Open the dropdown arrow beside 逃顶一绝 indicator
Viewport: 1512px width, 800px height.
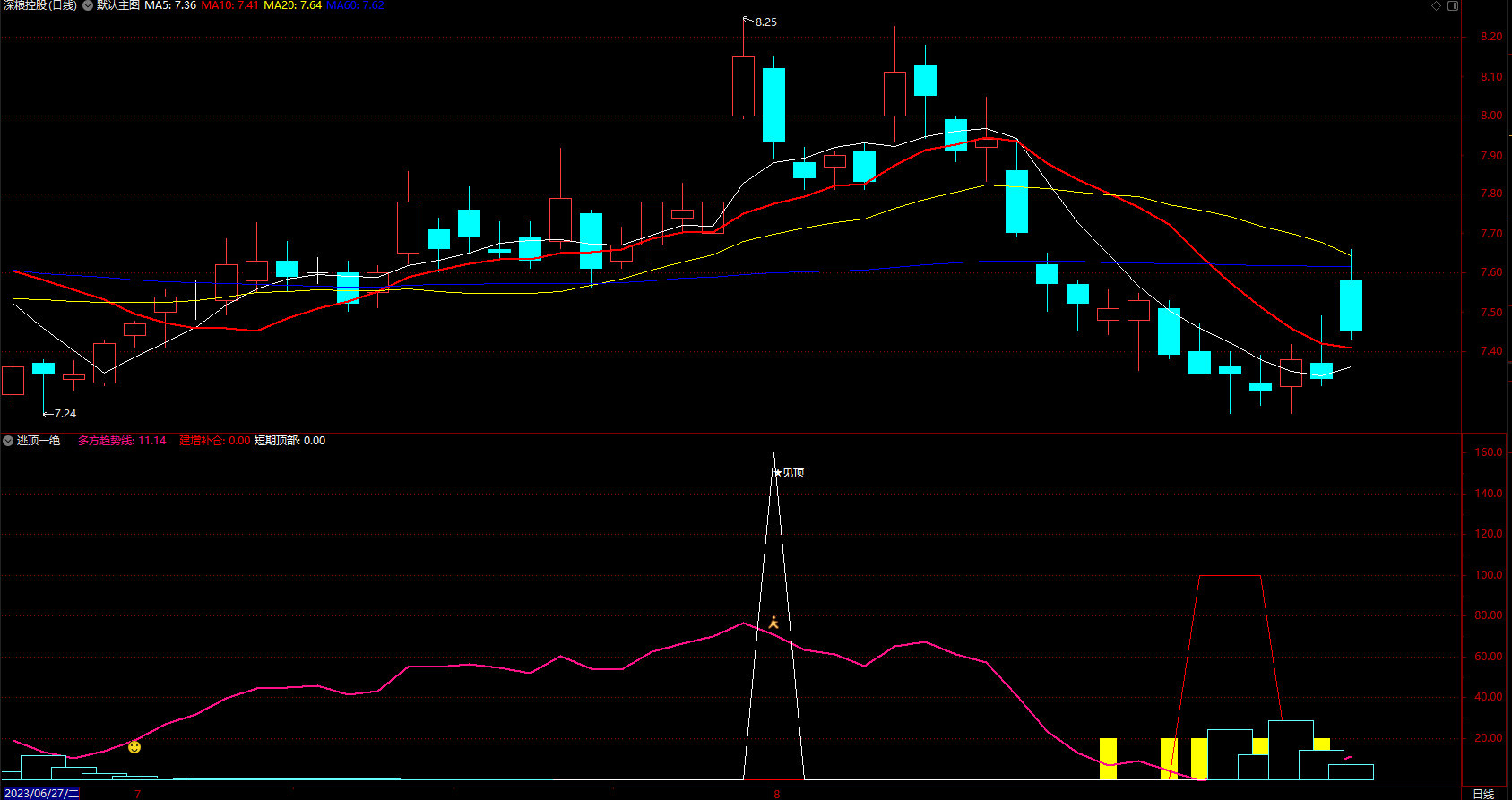8,441
